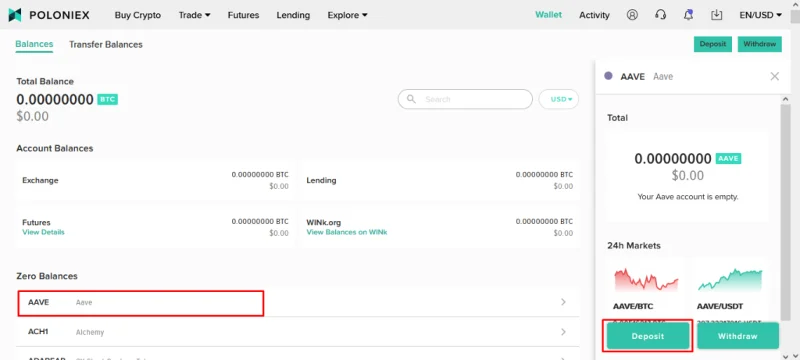The height and width of the screenshot is (360, 800).
Task: Open the notifications bell
Action: click(688, 15)
